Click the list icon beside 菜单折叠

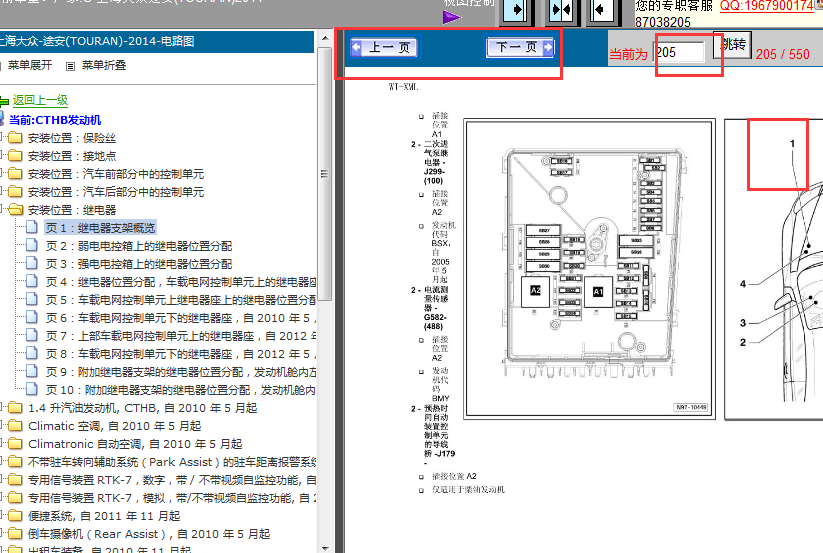coord(70,66)
